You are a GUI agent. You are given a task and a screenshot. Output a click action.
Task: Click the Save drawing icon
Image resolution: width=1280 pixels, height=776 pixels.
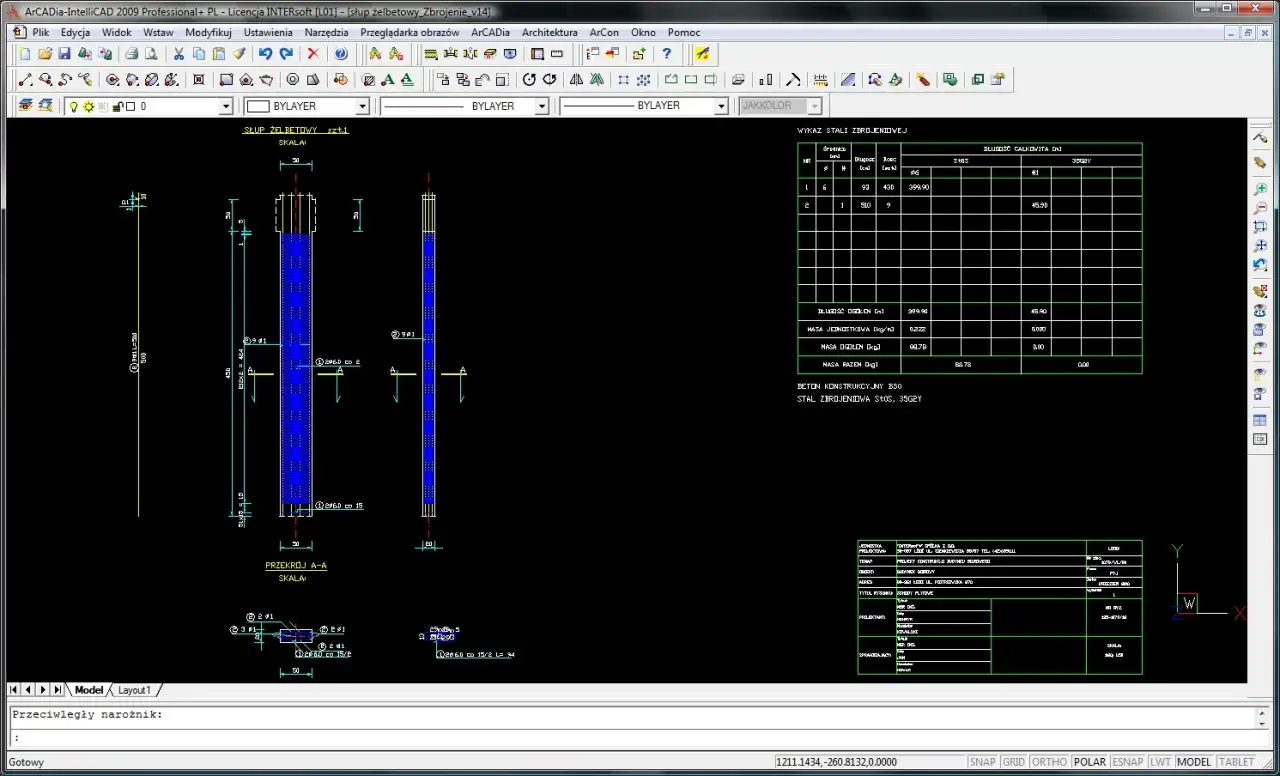[64, 54]
